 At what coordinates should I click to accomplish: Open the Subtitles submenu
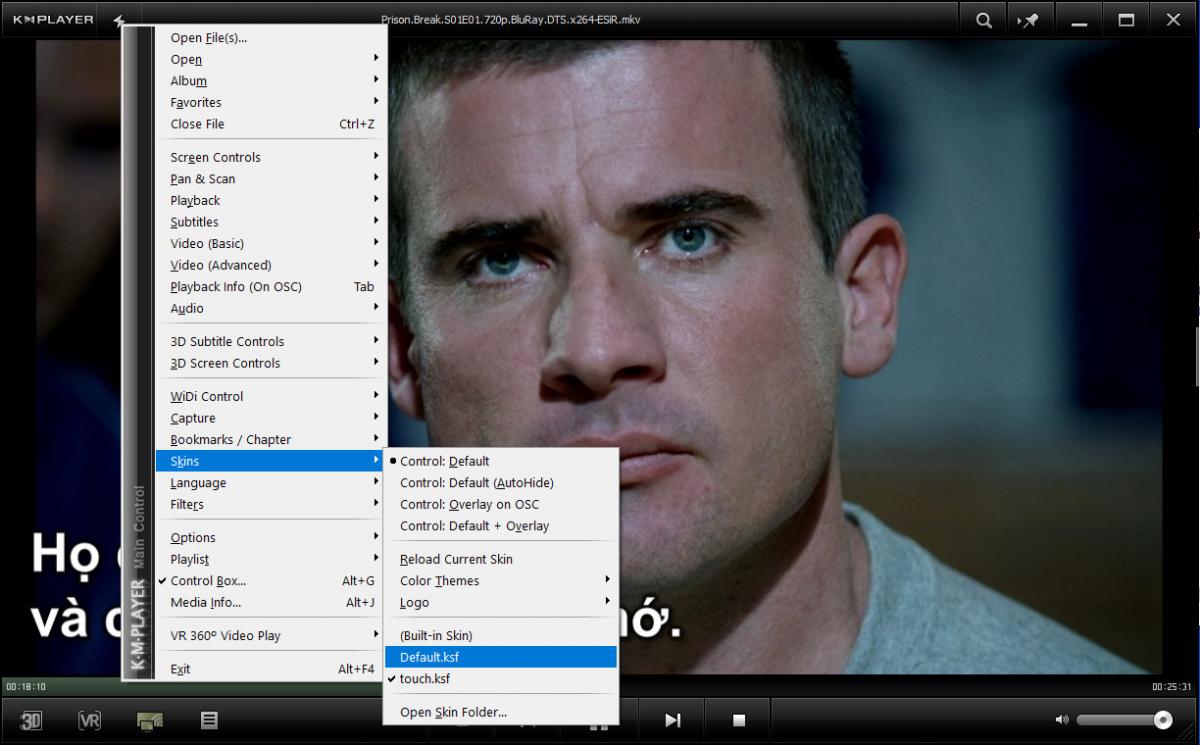(x=194, y=221)
